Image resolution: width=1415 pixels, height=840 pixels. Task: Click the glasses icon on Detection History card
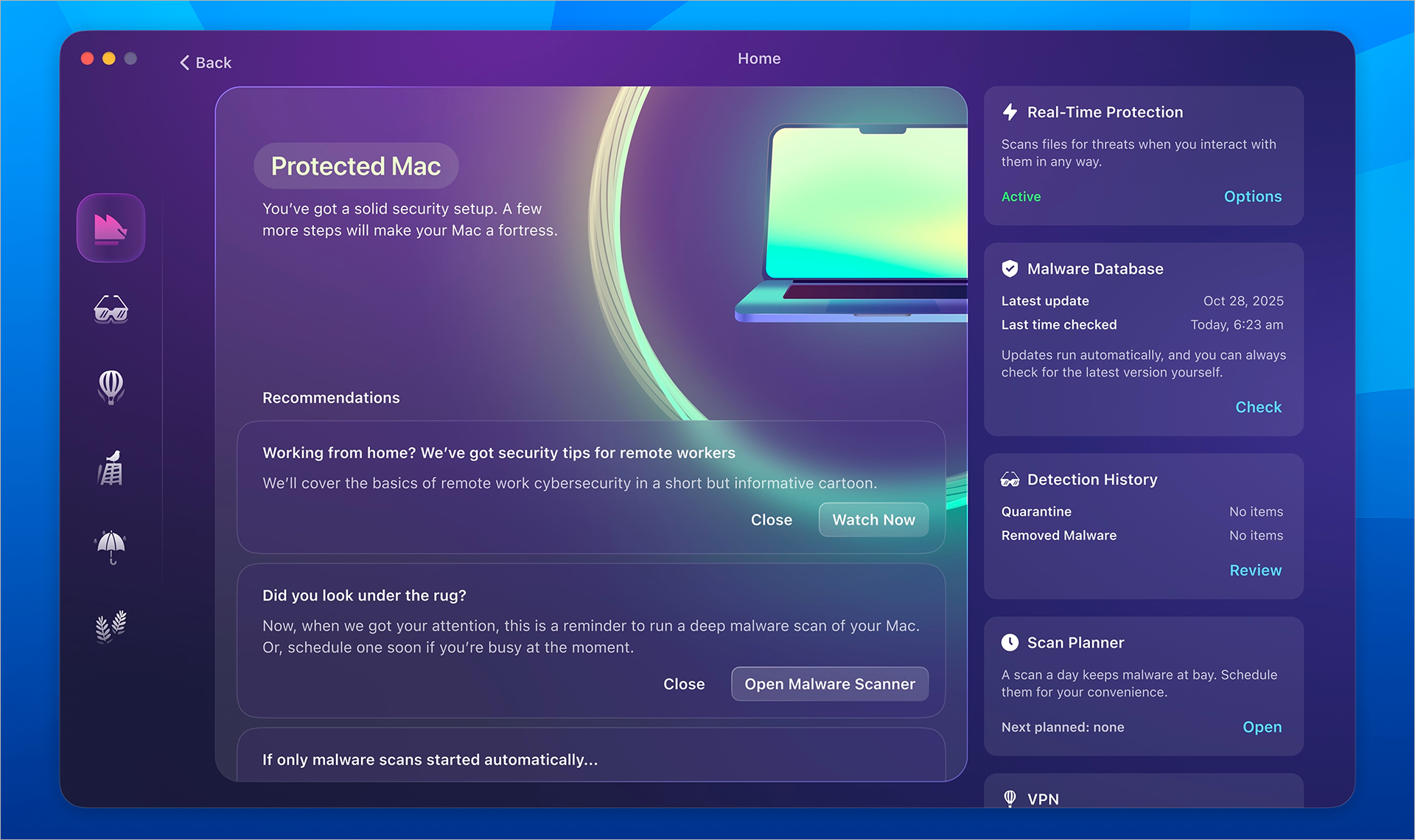pyautogui.click(x=1010, y=478)
